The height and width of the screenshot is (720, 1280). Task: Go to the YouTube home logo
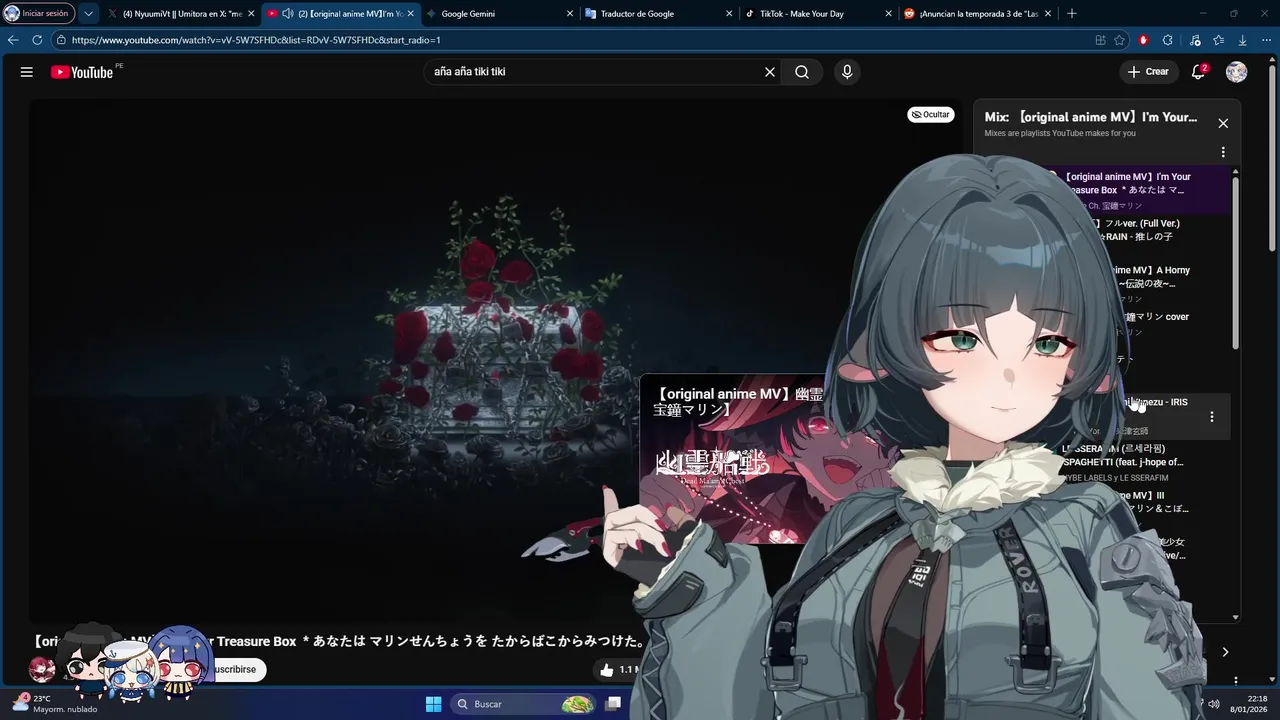[x=82, y=72]
